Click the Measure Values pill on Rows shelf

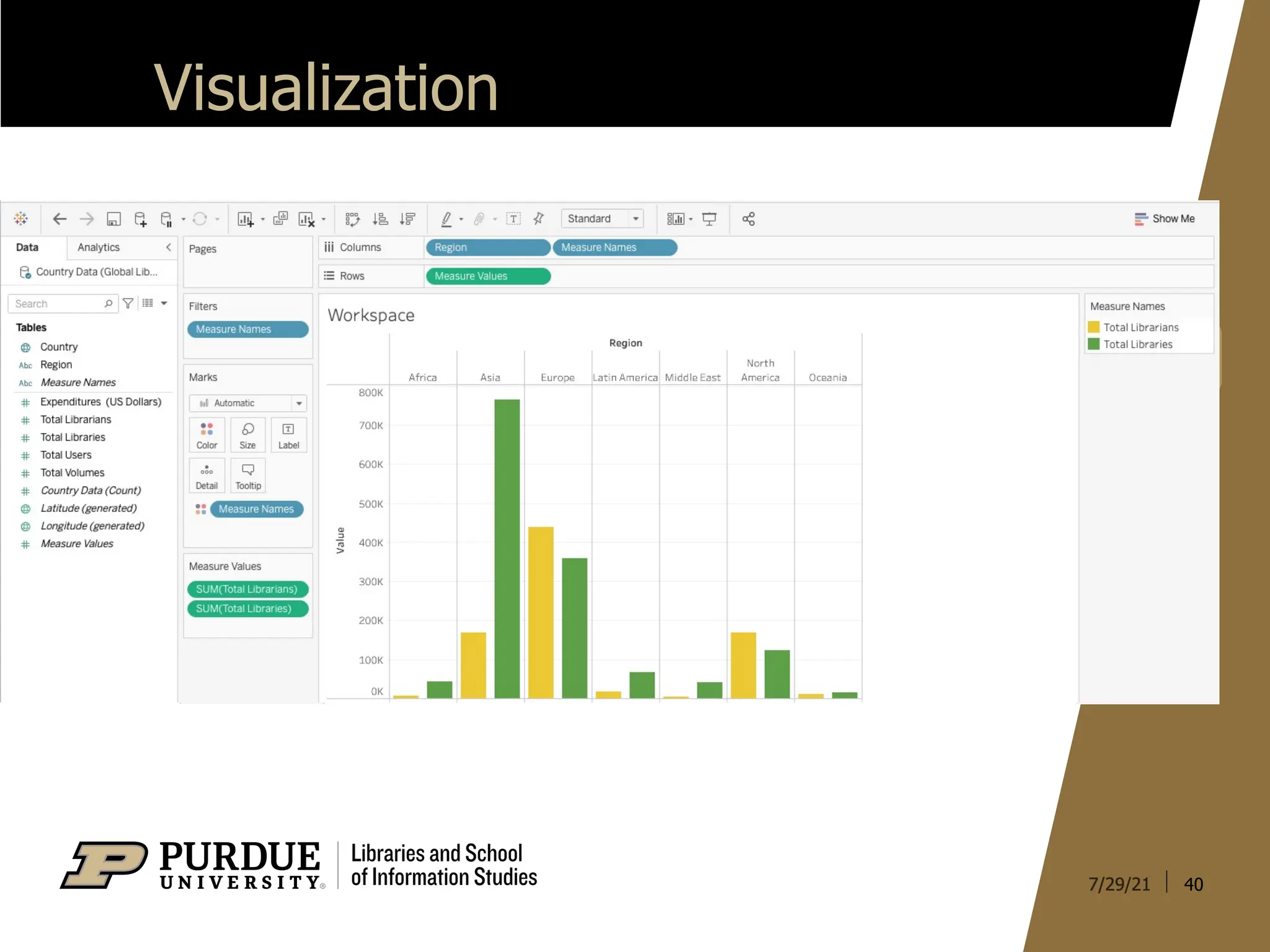488,276
